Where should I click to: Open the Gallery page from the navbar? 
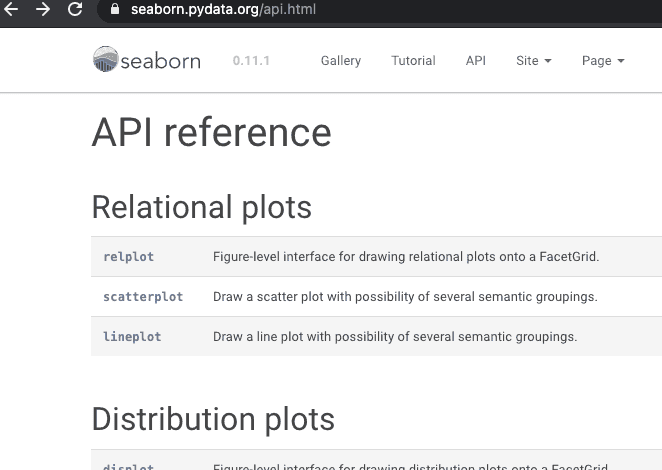[340, 61]
